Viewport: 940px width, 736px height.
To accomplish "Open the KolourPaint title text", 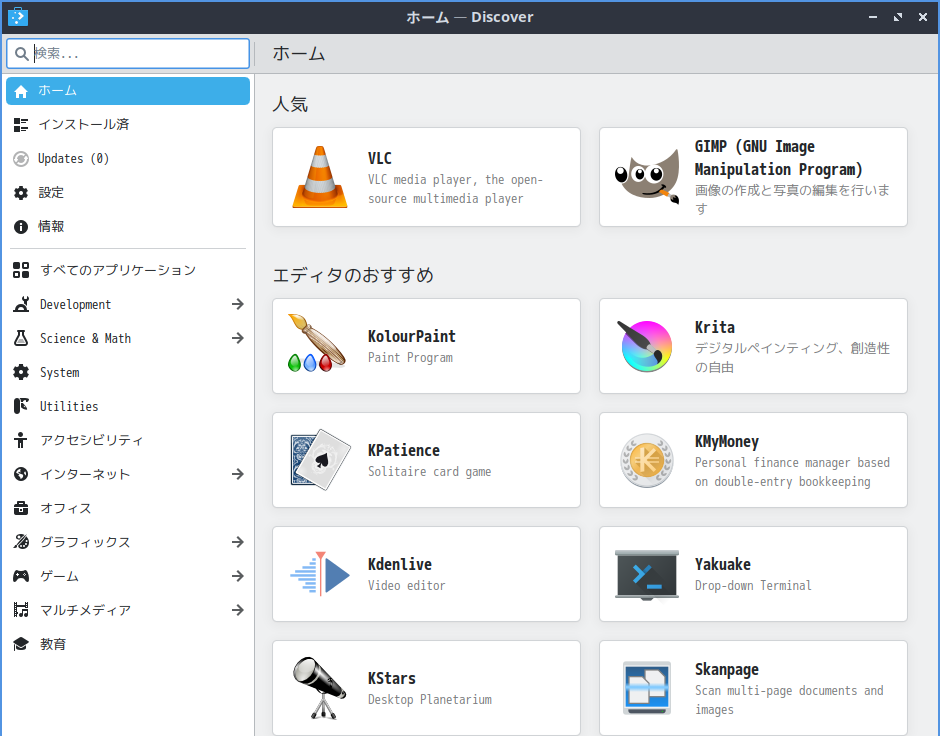I will [x=411, y=336].
